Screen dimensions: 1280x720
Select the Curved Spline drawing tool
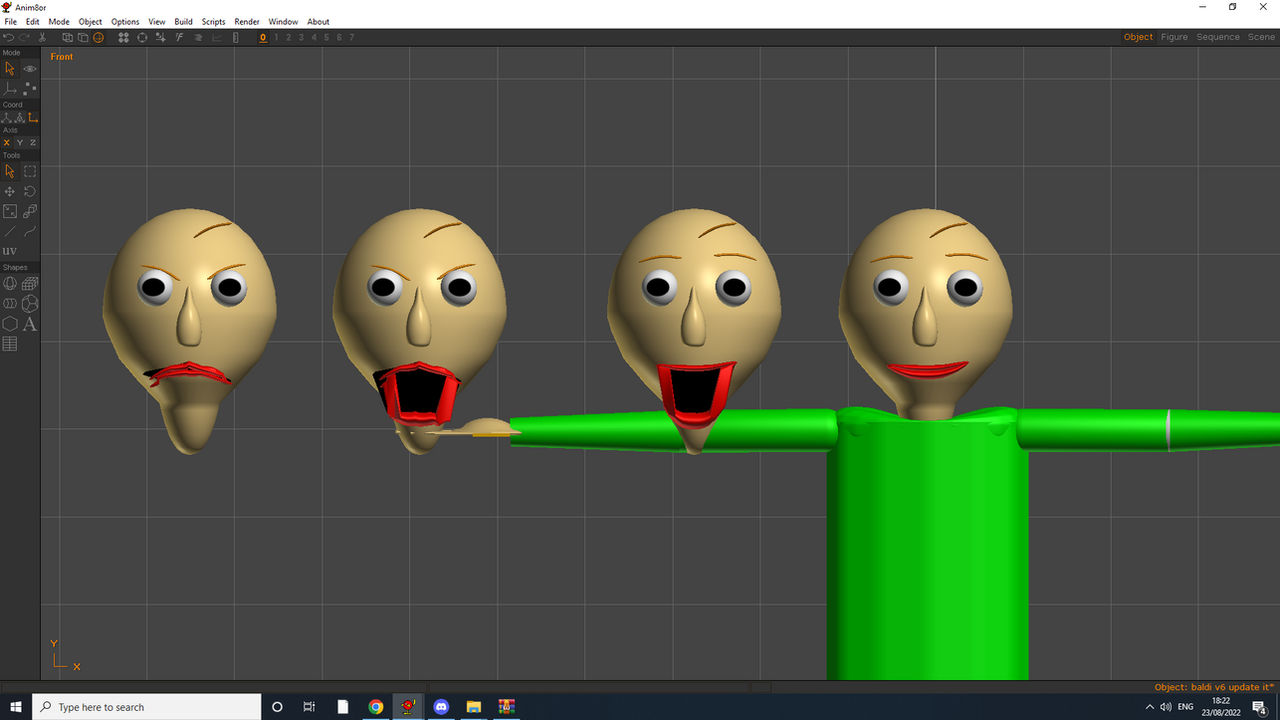(30, 232)
